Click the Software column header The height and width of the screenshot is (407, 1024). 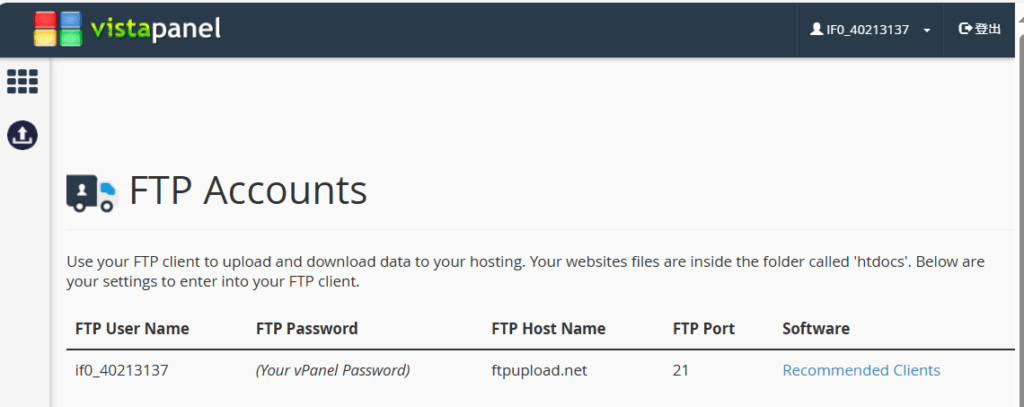click(x=816, y=328)
